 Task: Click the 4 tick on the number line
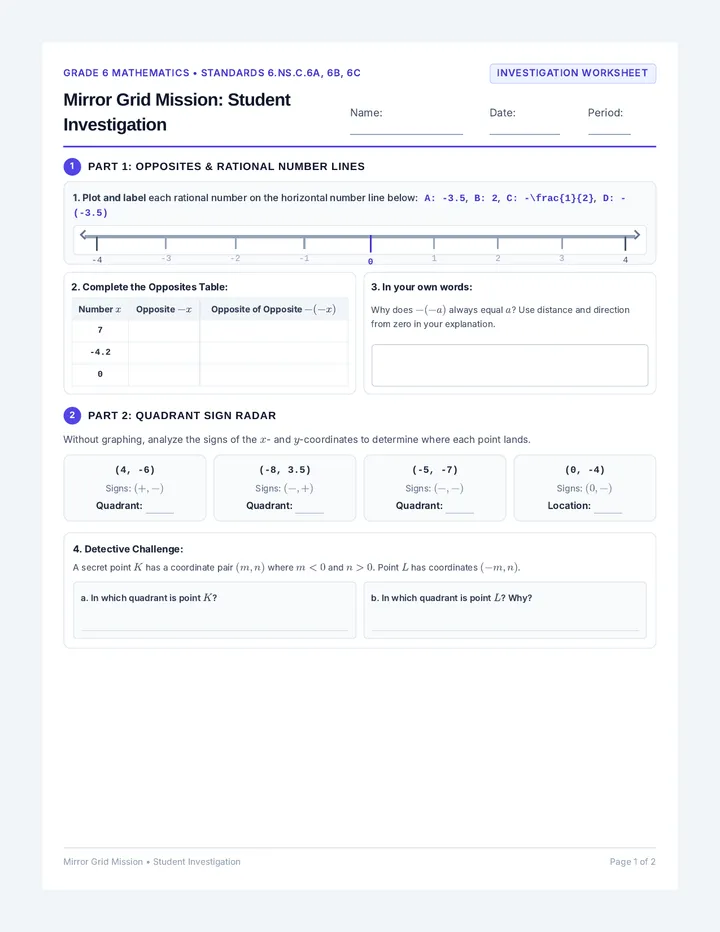[x=625, y=243]
